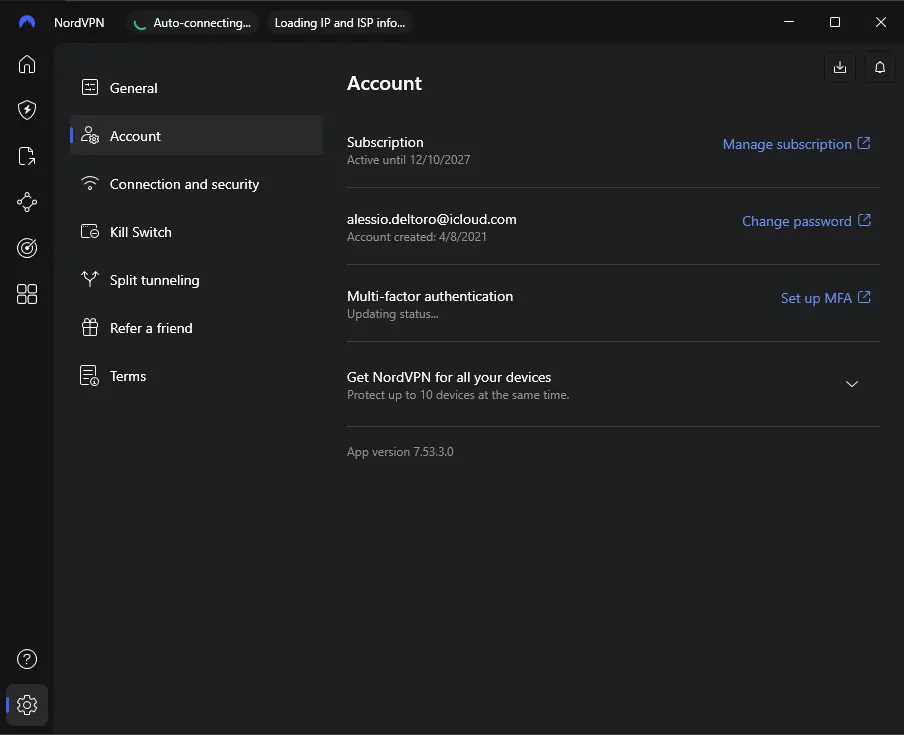The height and width of the screenshot is (735, 904).
Task: Click Protect up to 10 devices text
Action: coord(458,395)
